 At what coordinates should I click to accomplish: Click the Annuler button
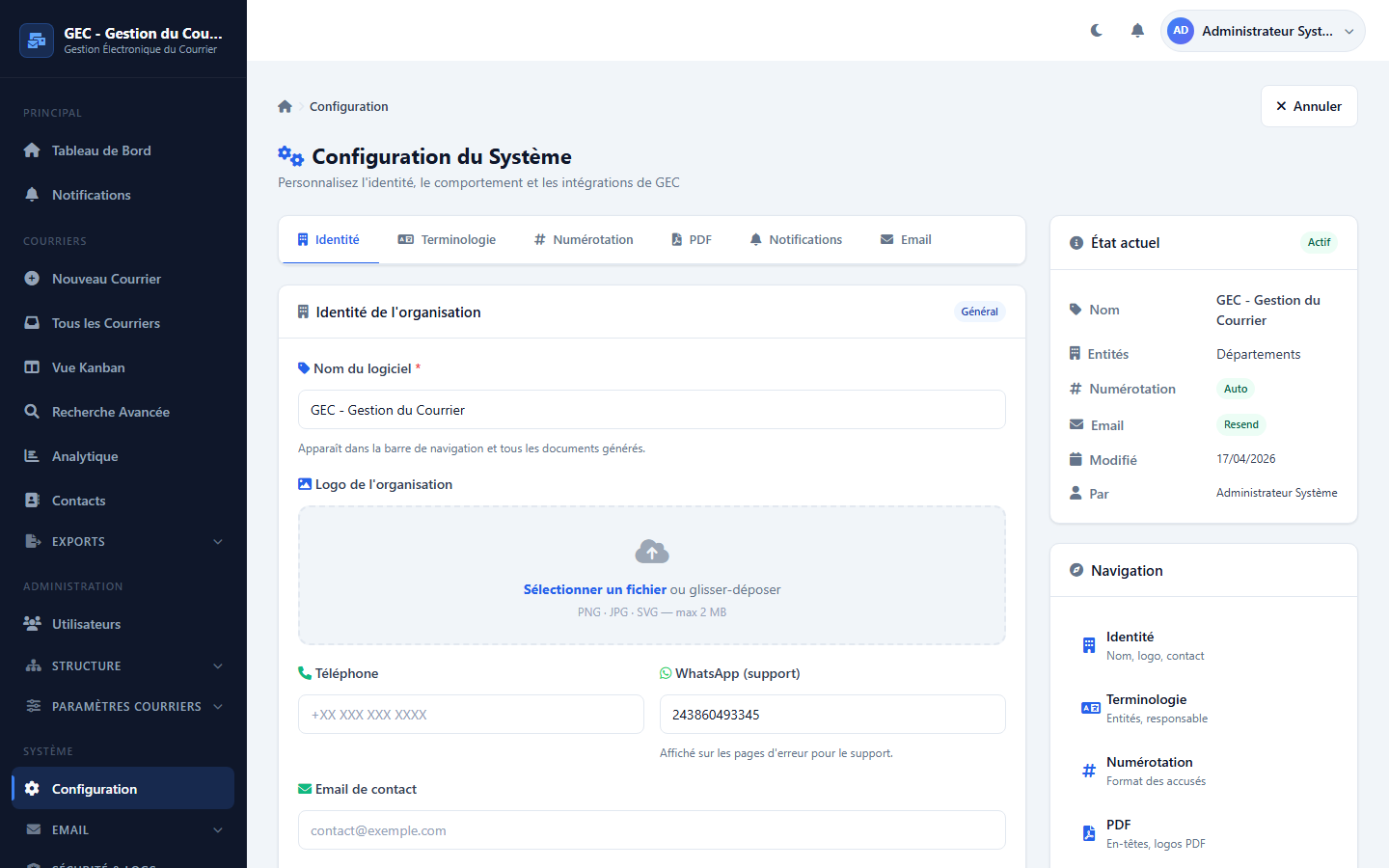[1308, 106]
